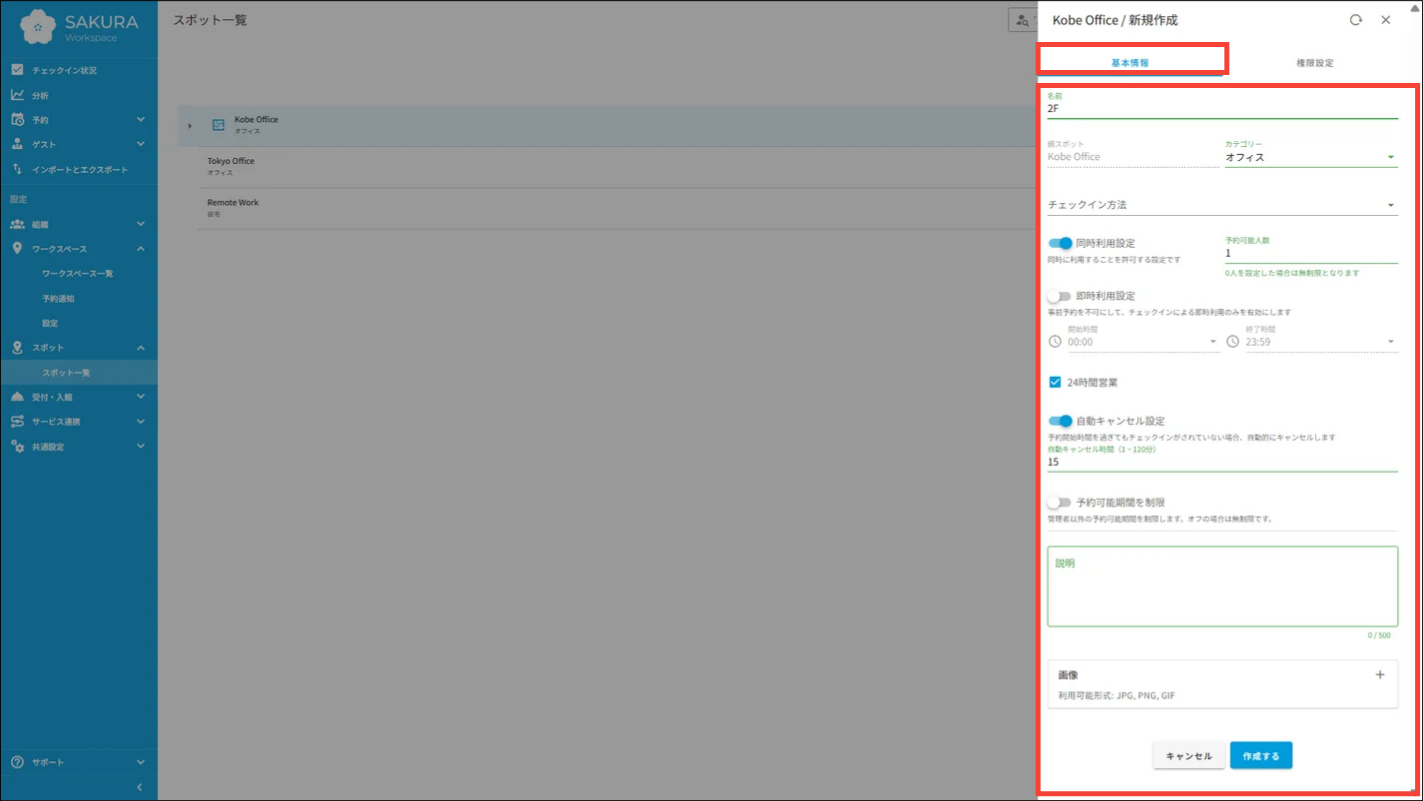This screenshot has height=801, width=1424.
Task: Click the 受付・入館 bell icon
Action: click(17, 397)
